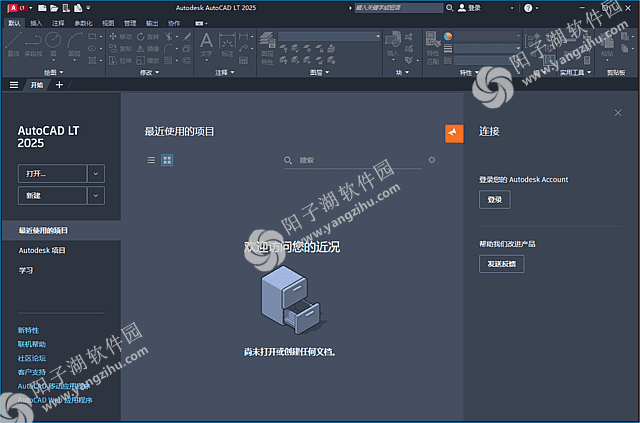Open the AutoCAD LT application menu logo
The image size is (640, 423).
point(17,8)
